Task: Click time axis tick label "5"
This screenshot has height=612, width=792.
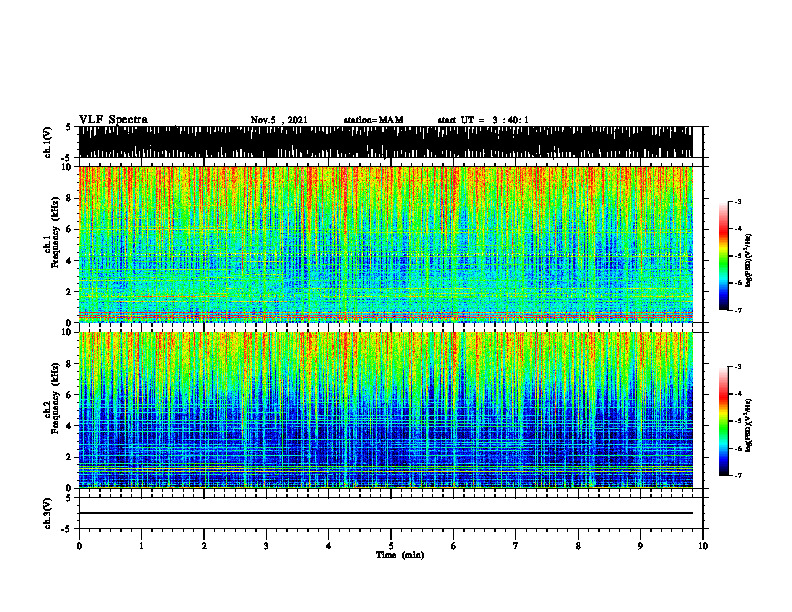Action: (x=391, y=546)
